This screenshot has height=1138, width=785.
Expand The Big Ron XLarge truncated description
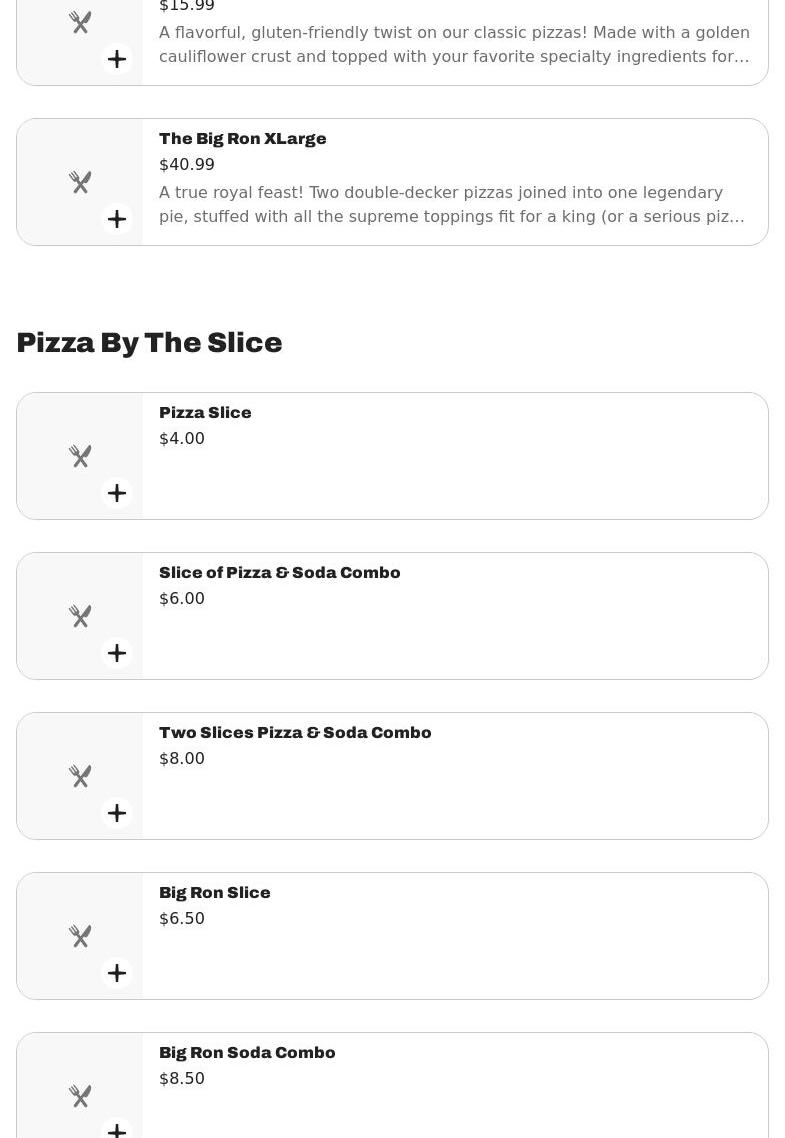point(451,205)
